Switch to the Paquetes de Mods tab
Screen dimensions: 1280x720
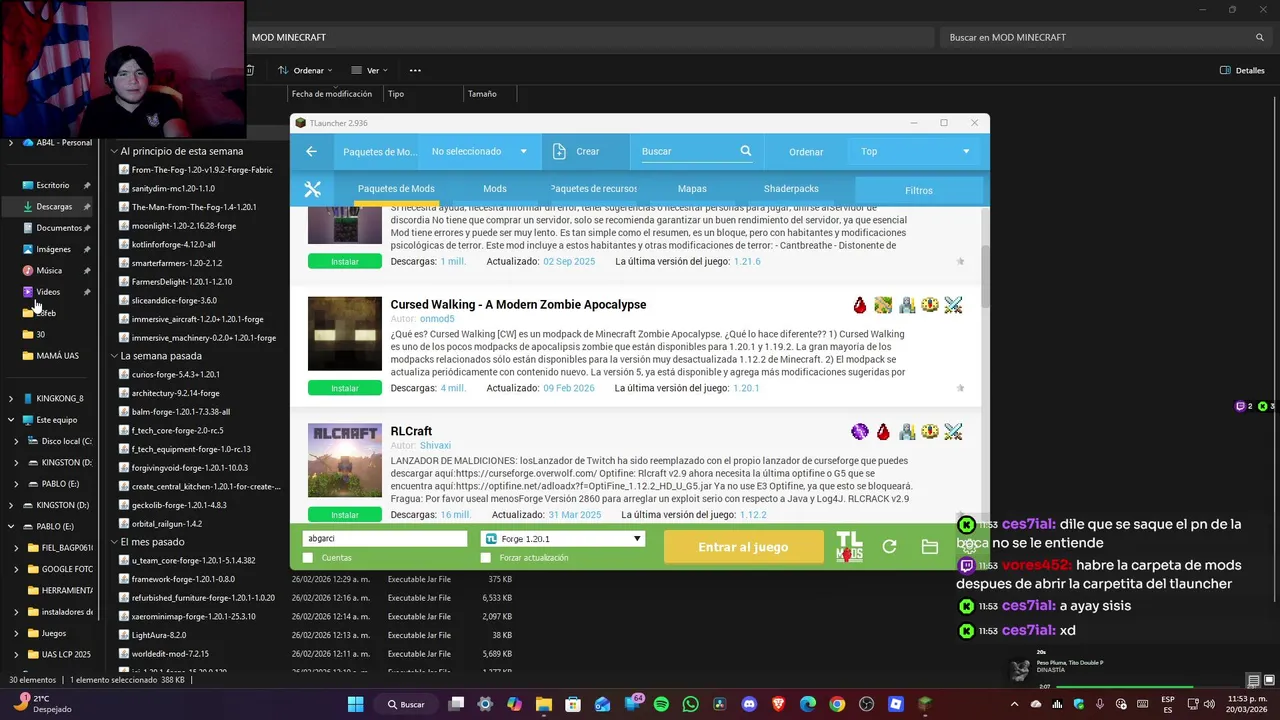[x=396, y=189]
